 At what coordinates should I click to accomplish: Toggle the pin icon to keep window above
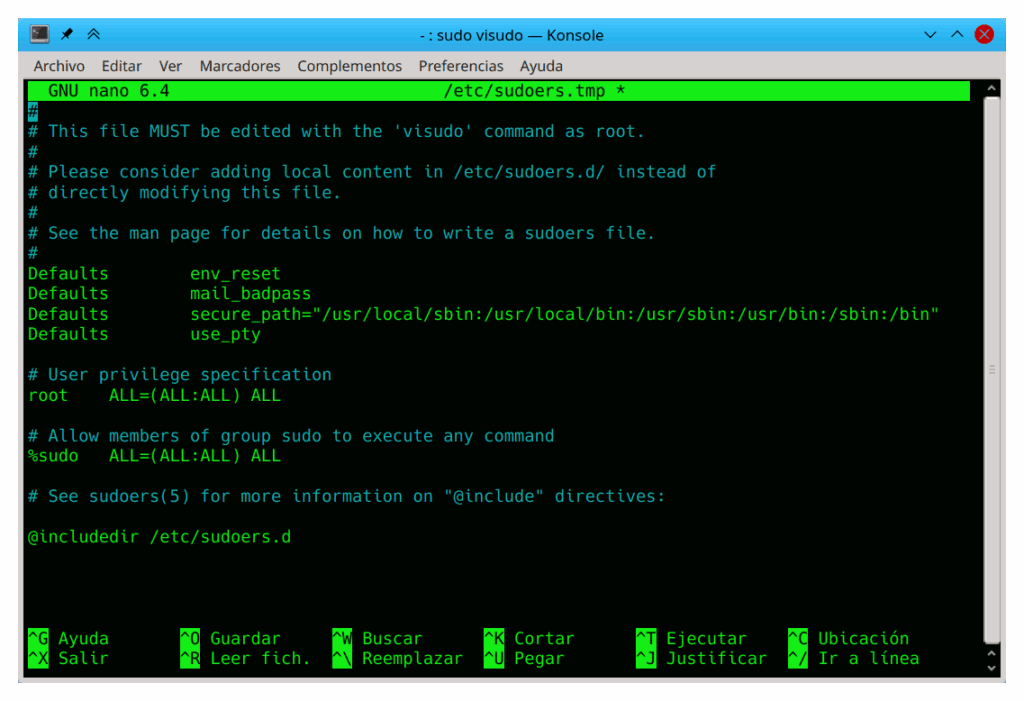click(67, 33)
